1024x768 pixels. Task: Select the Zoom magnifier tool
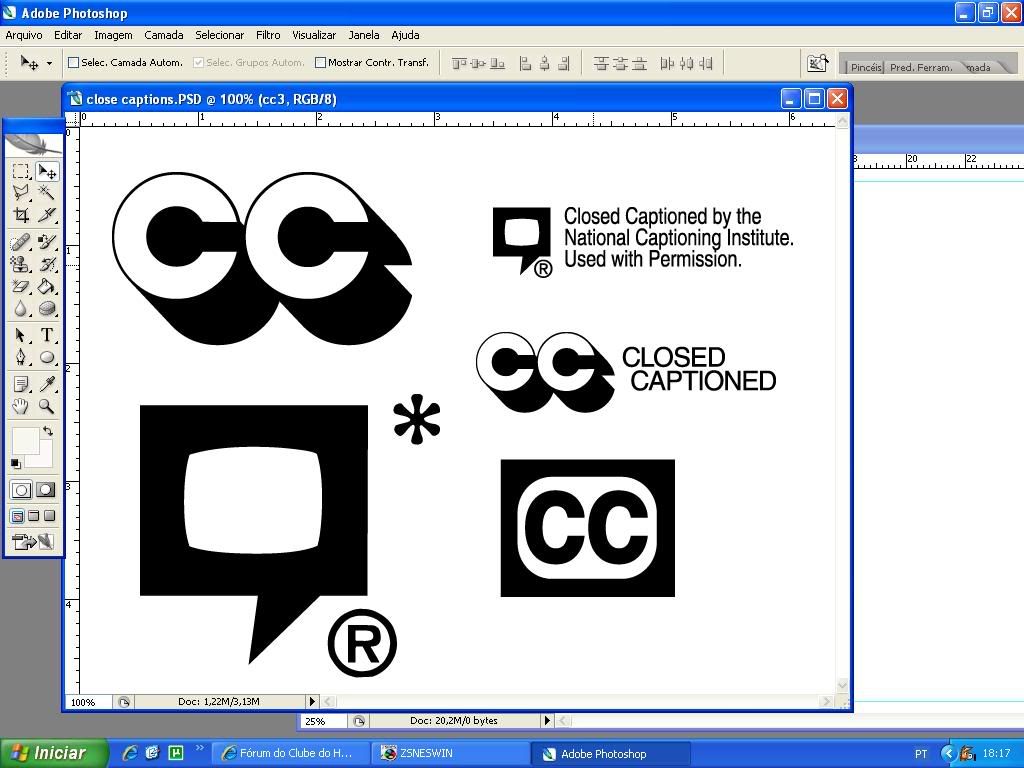pyautogui.click(x=46, y=406)
